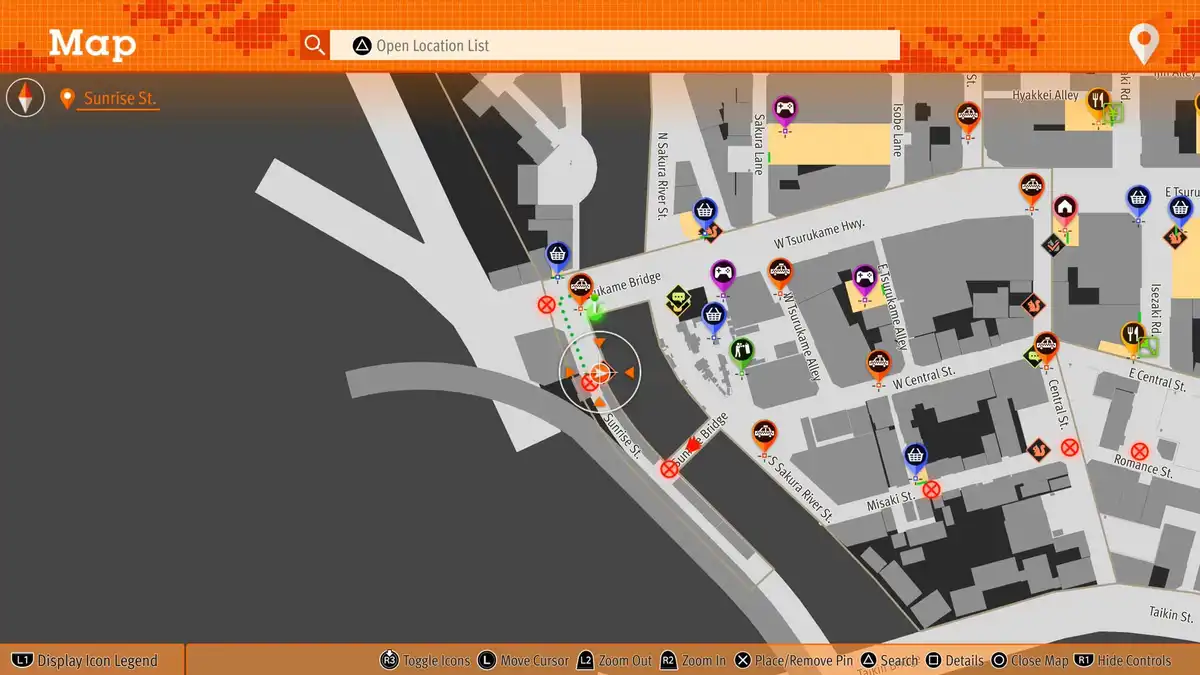The width and height of the screenshot is (1200, 675).
Task: Click the magnifying glass search icon
Action: coord(315,45)
